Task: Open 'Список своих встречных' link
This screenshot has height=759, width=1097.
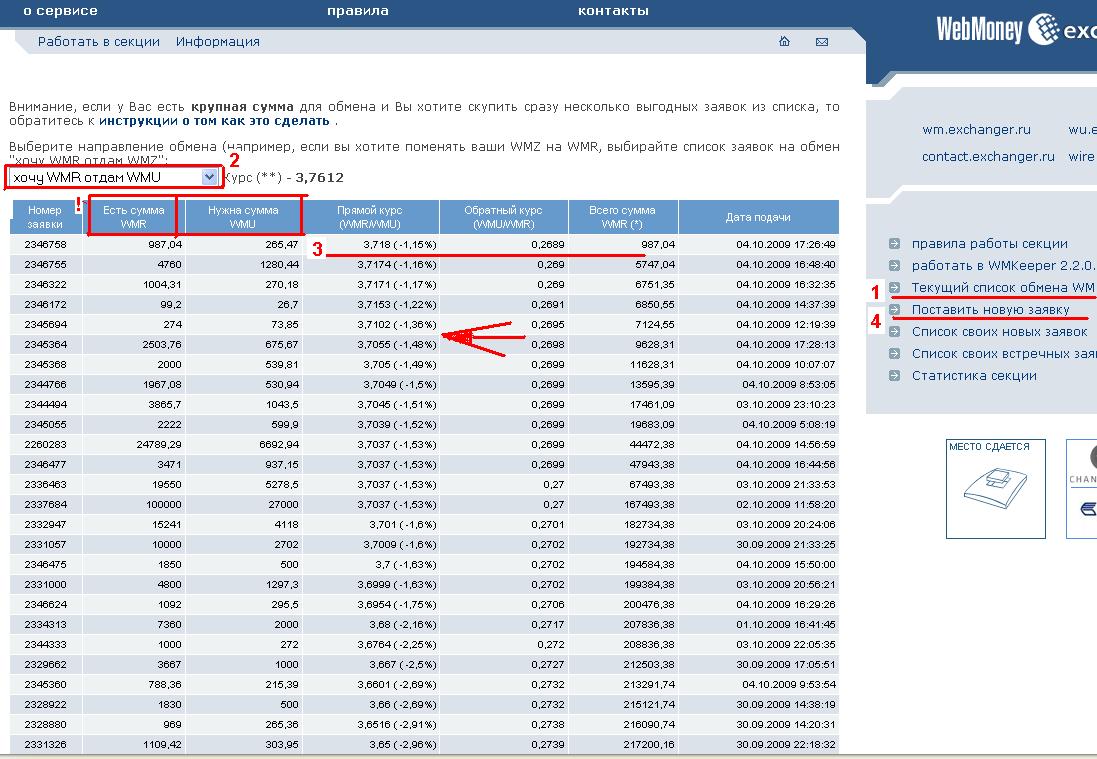Action: 1004,354
